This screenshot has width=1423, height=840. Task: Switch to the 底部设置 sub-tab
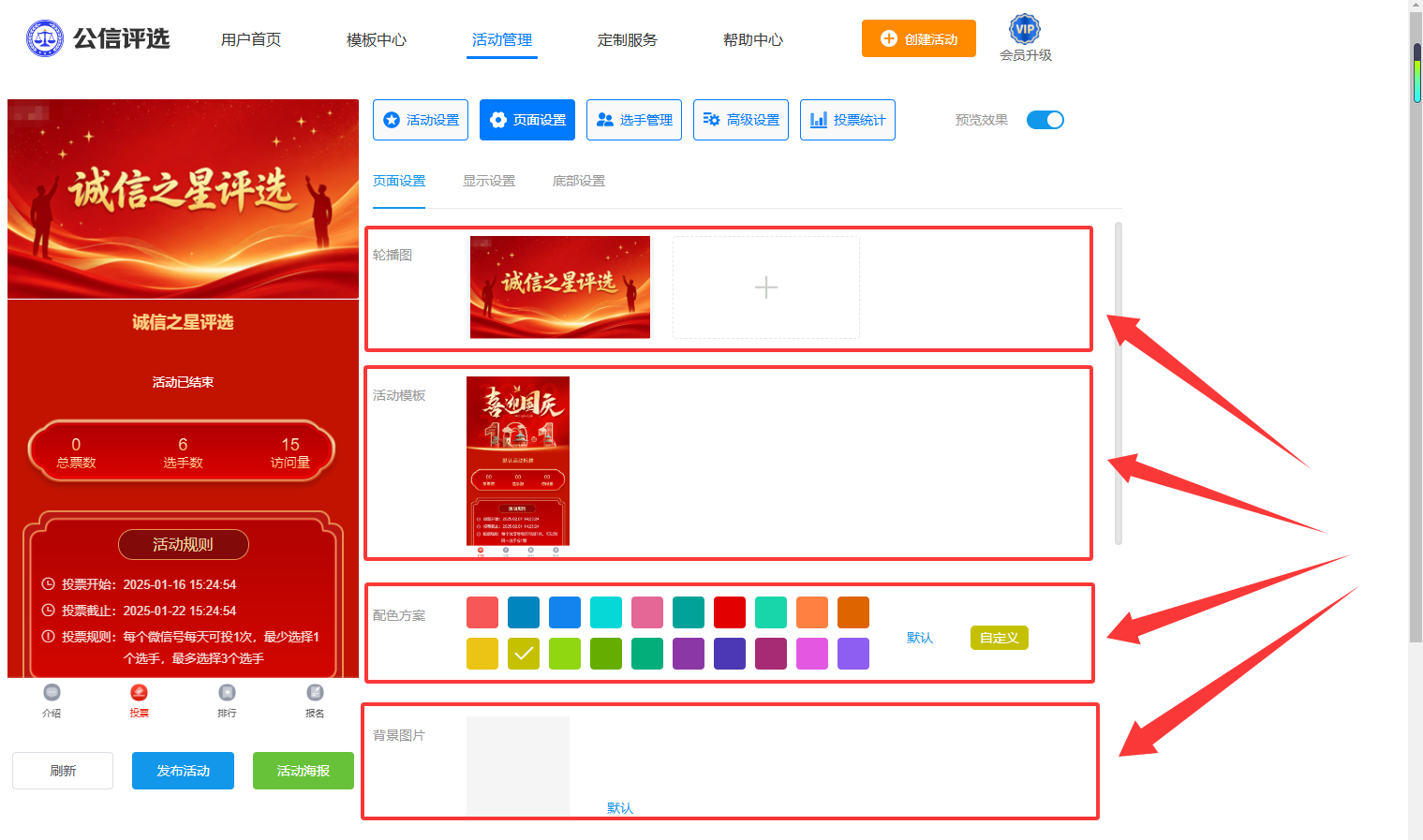pyautogui.click(x=579, y=181)
